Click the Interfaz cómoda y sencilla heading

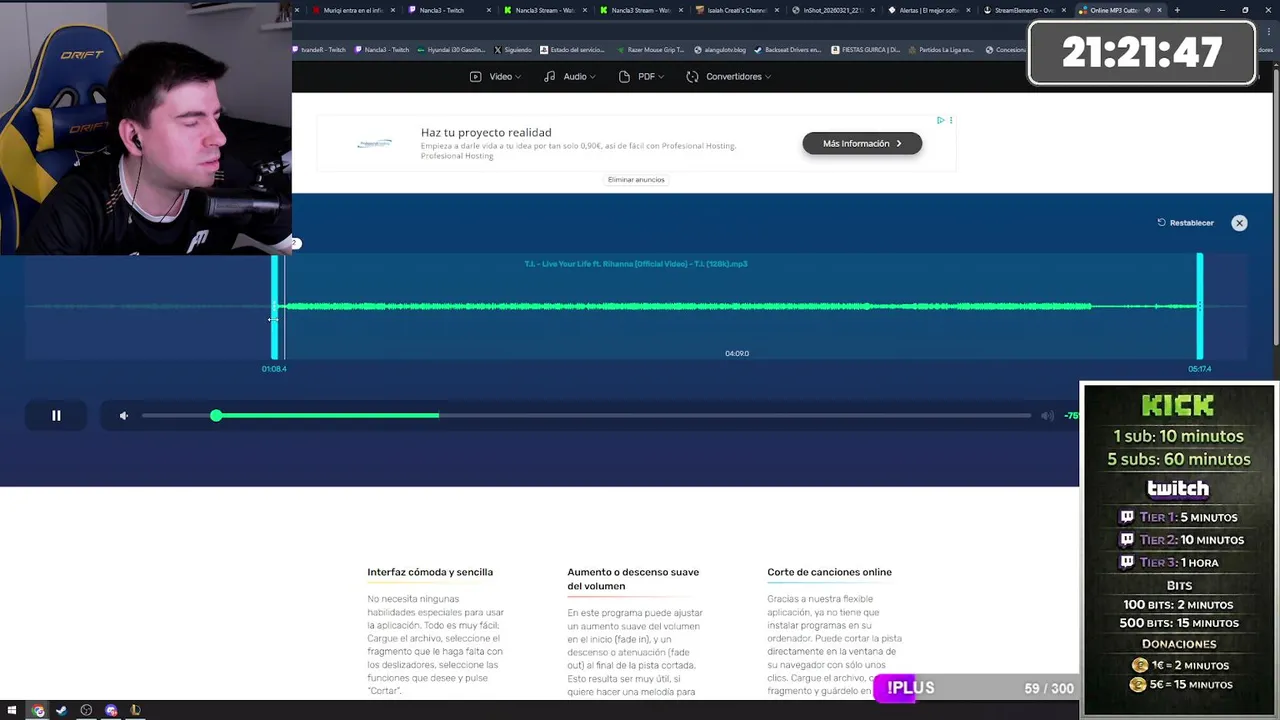click(x=430, y=572)
